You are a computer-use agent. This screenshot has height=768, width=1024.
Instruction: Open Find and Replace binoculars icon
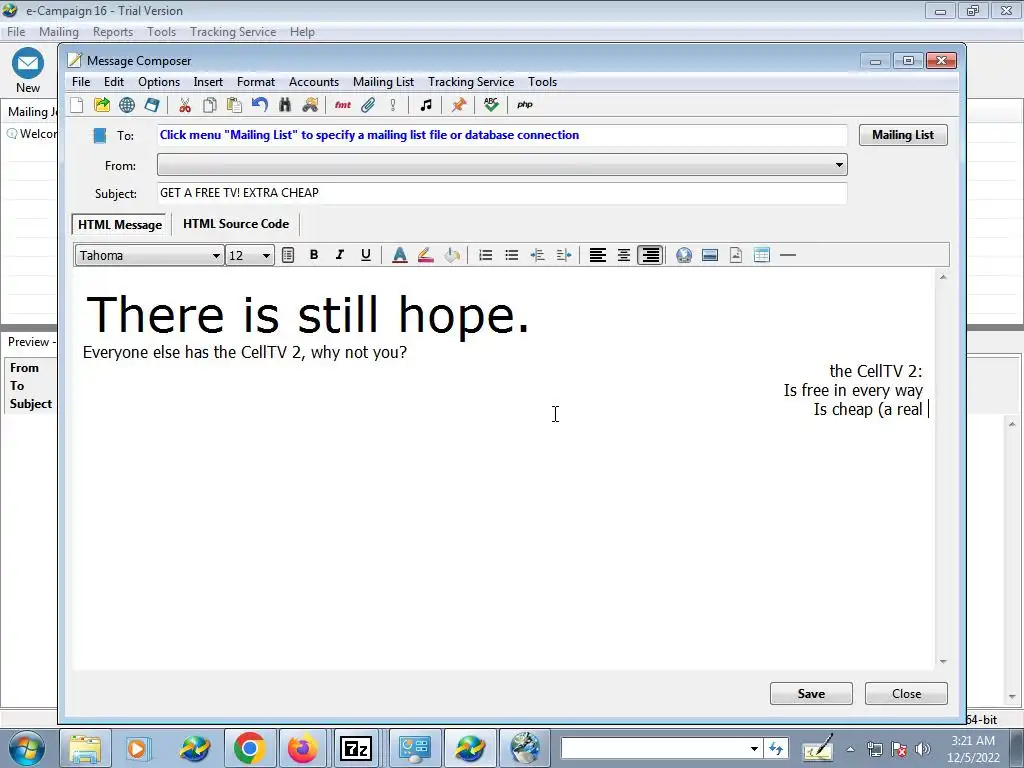310,105
